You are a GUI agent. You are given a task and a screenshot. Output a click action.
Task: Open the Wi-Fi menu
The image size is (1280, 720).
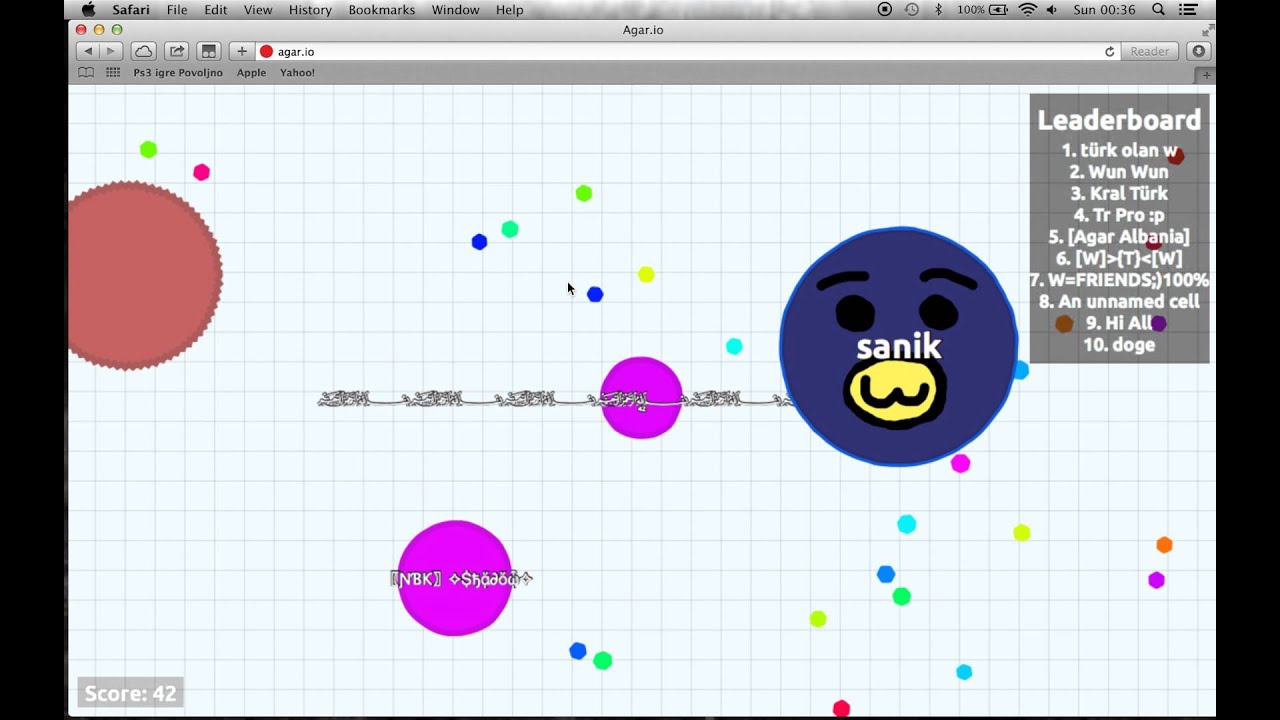(x=1027, y=9)
